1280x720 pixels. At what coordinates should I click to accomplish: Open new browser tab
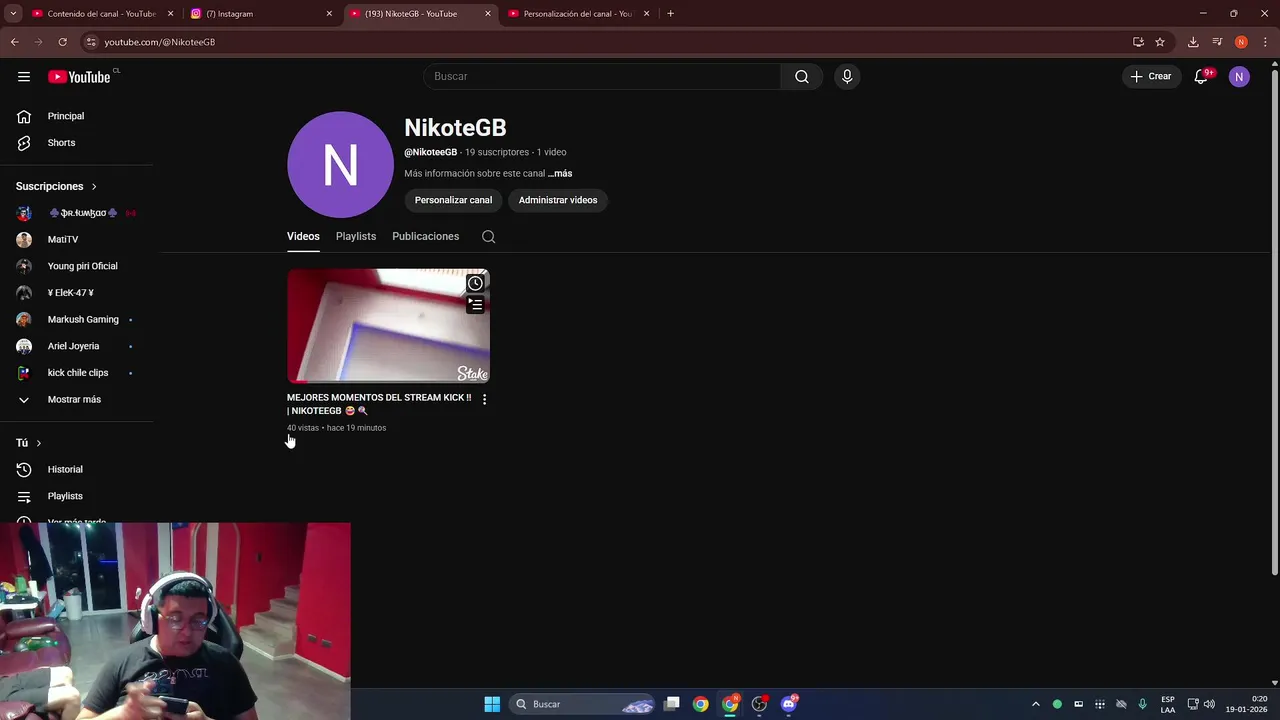click(670, 14)
